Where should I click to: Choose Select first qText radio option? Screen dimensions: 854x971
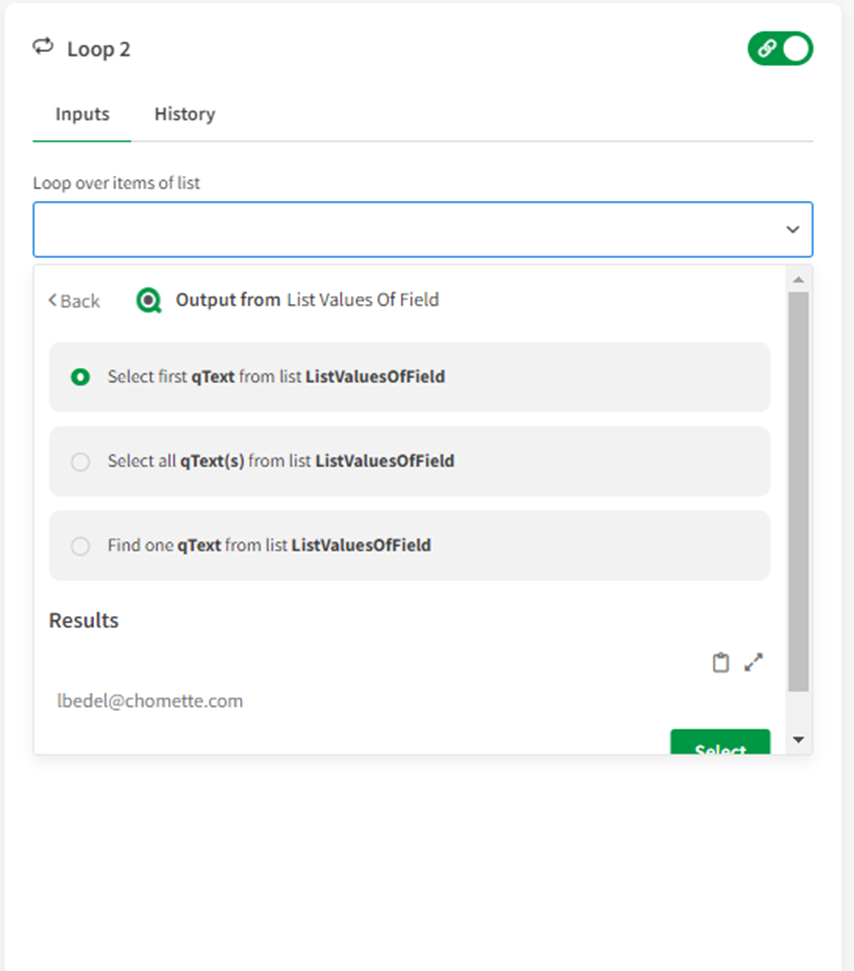[80, 377]
